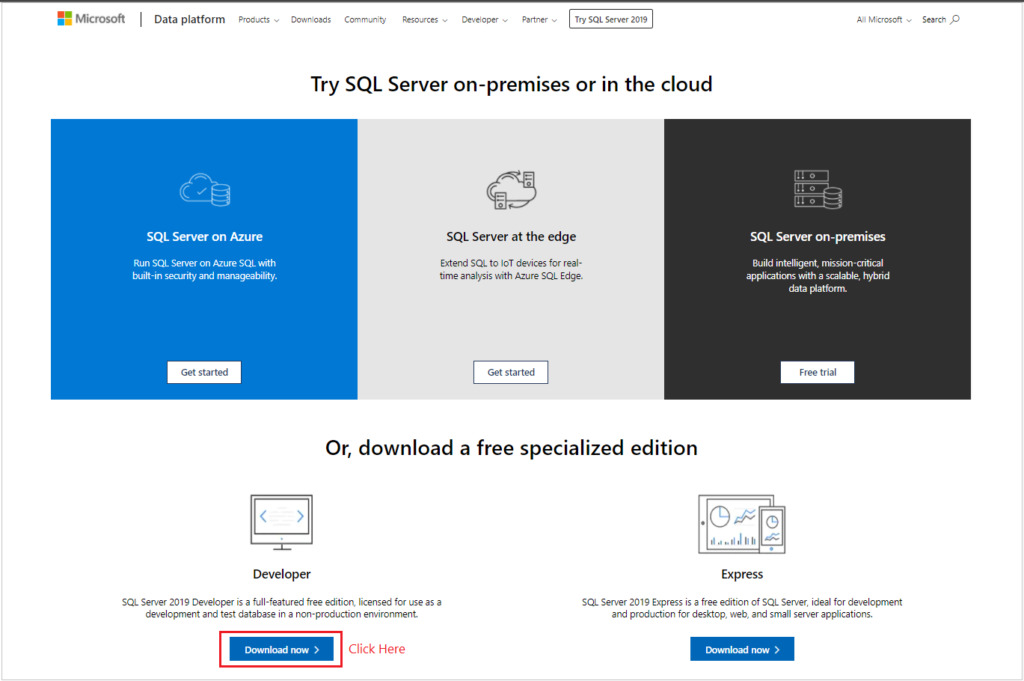Click the 'Try SQL Server on-premises or in the cloud' heading
1024x681 pixels.
(x=511, y=84)
